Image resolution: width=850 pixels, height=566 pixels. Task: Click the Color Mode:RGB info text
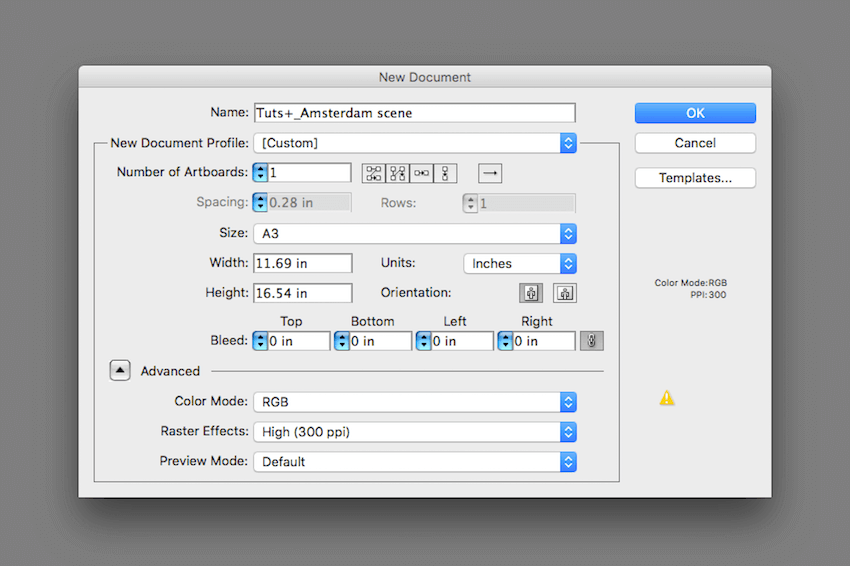[691, 282]
